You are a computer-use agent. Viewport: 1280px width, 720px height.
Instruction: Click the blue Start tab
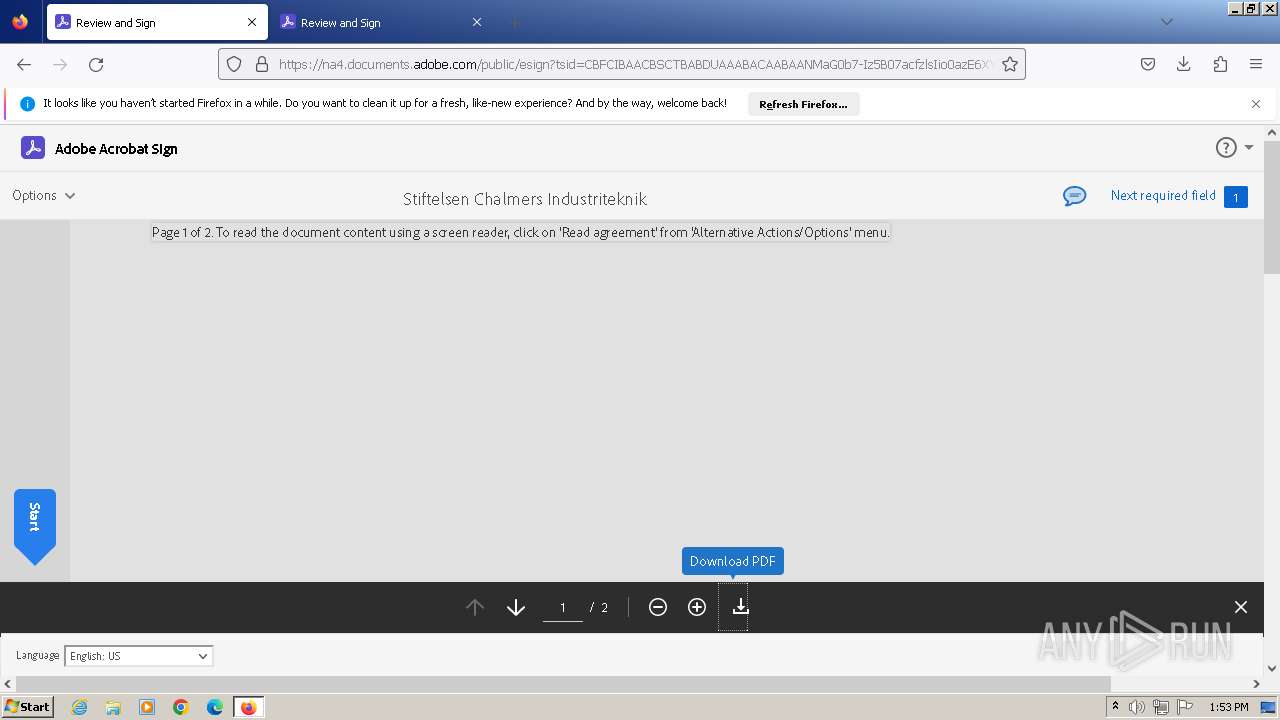click(35, 526)
